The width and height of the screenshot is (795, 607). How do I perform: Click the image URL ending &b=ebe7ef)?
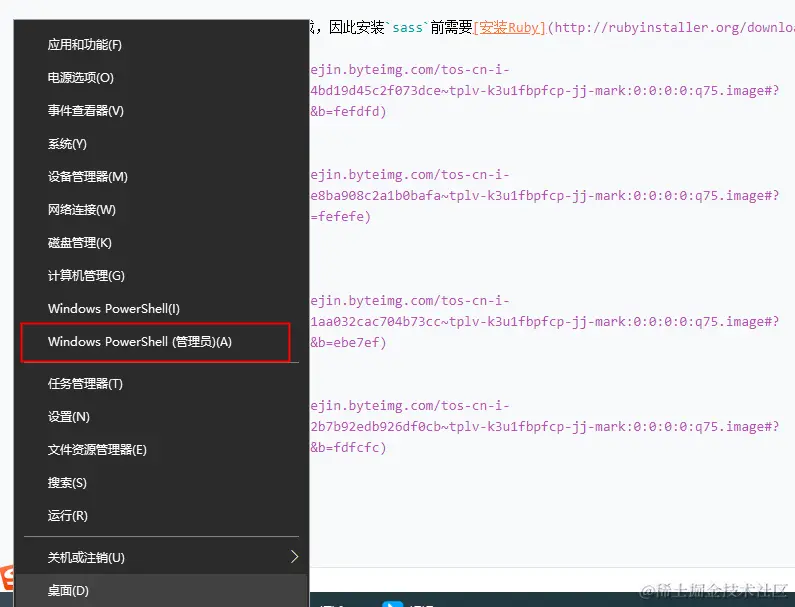click(348, 343)
